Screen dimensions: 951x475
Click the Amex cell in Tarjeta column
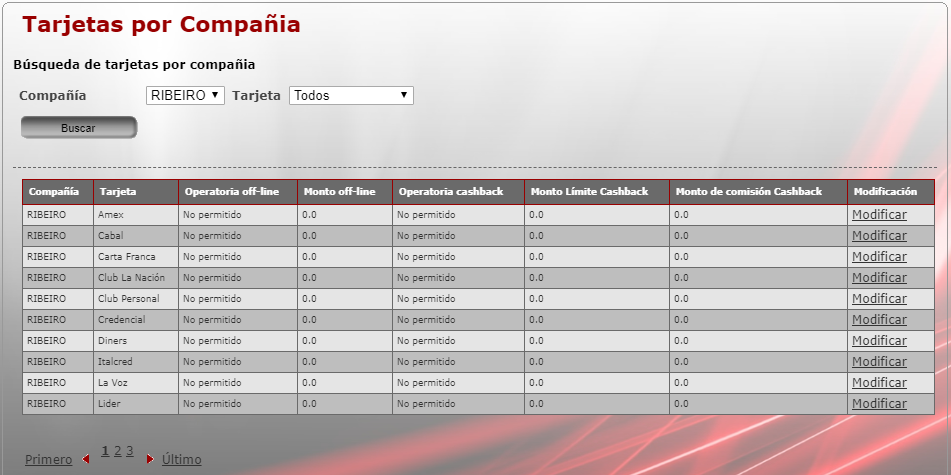[x=136, y=215]
